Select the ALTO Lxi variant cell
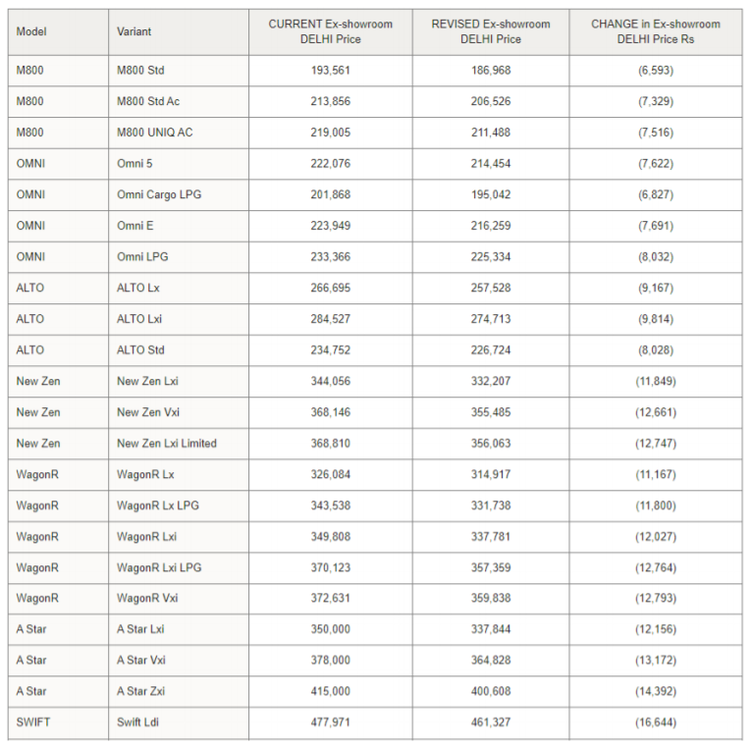 pyautogui.click(x=178, y=319)
